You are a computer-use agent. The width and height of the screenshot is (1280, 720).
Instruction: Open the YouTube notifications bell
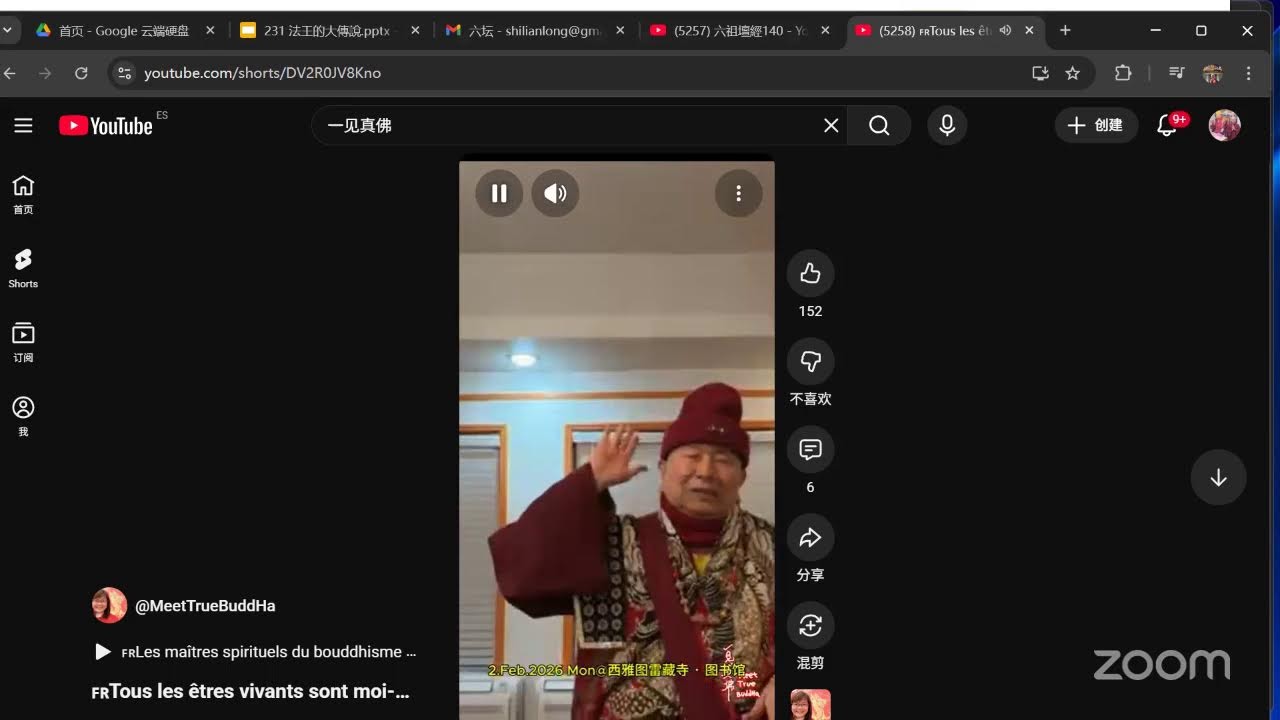tap(1167, 125)
